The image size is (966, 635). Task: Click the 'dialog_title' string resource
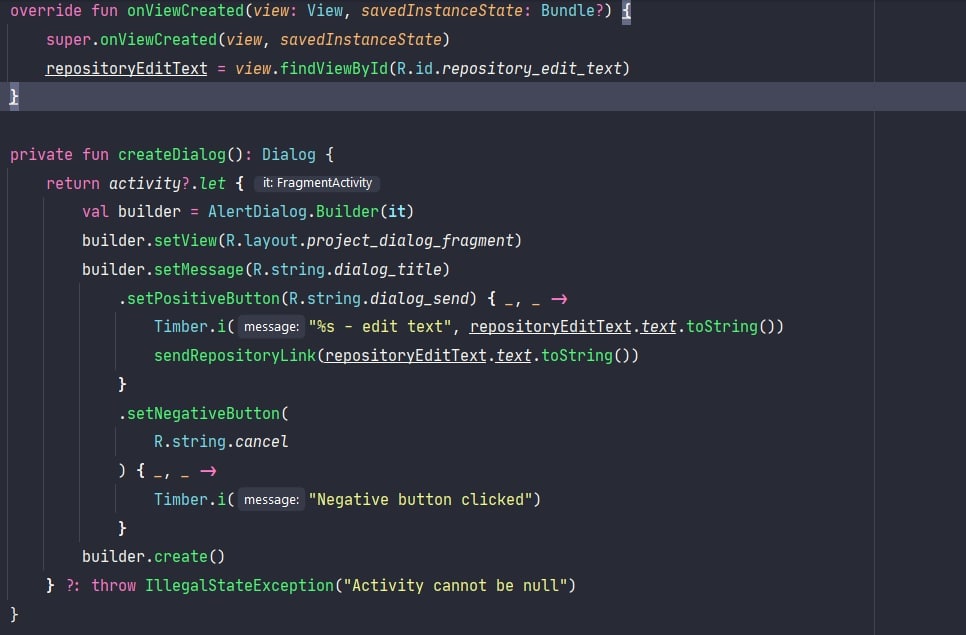(x=388, y=270)
